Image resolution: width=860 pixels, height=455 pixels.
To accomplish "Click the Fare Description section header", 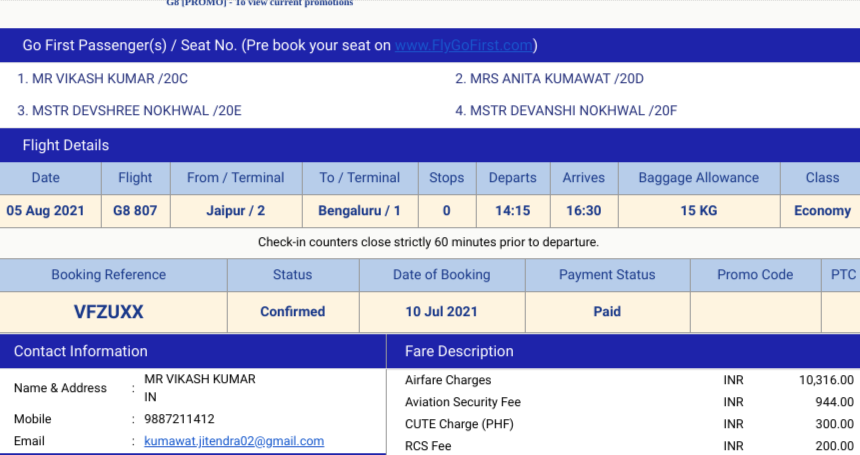I will [459, 351].
